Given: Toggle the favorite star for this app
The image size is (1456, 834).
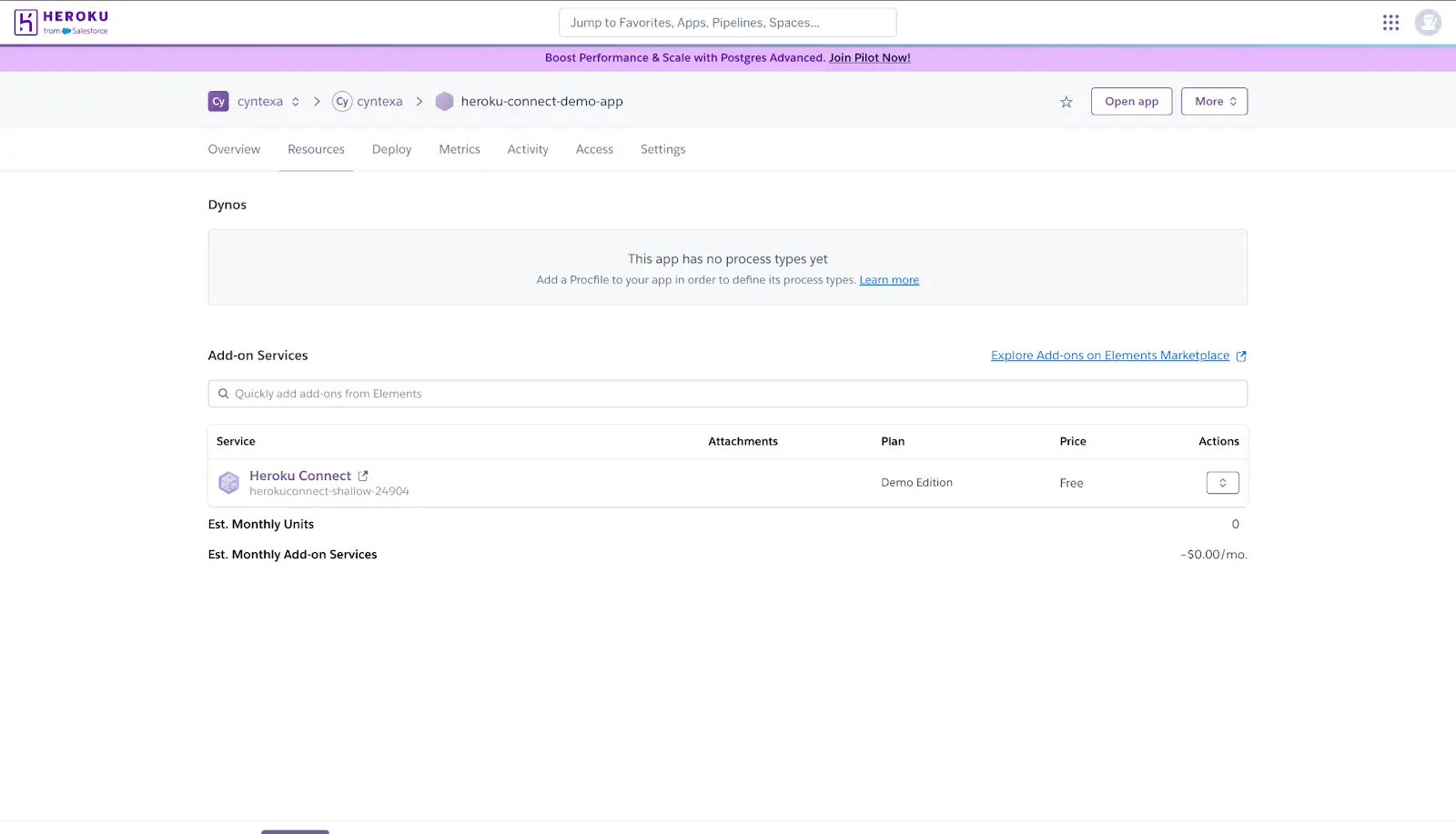Looking at the screenshot, I should click(x=1066, y=102).
